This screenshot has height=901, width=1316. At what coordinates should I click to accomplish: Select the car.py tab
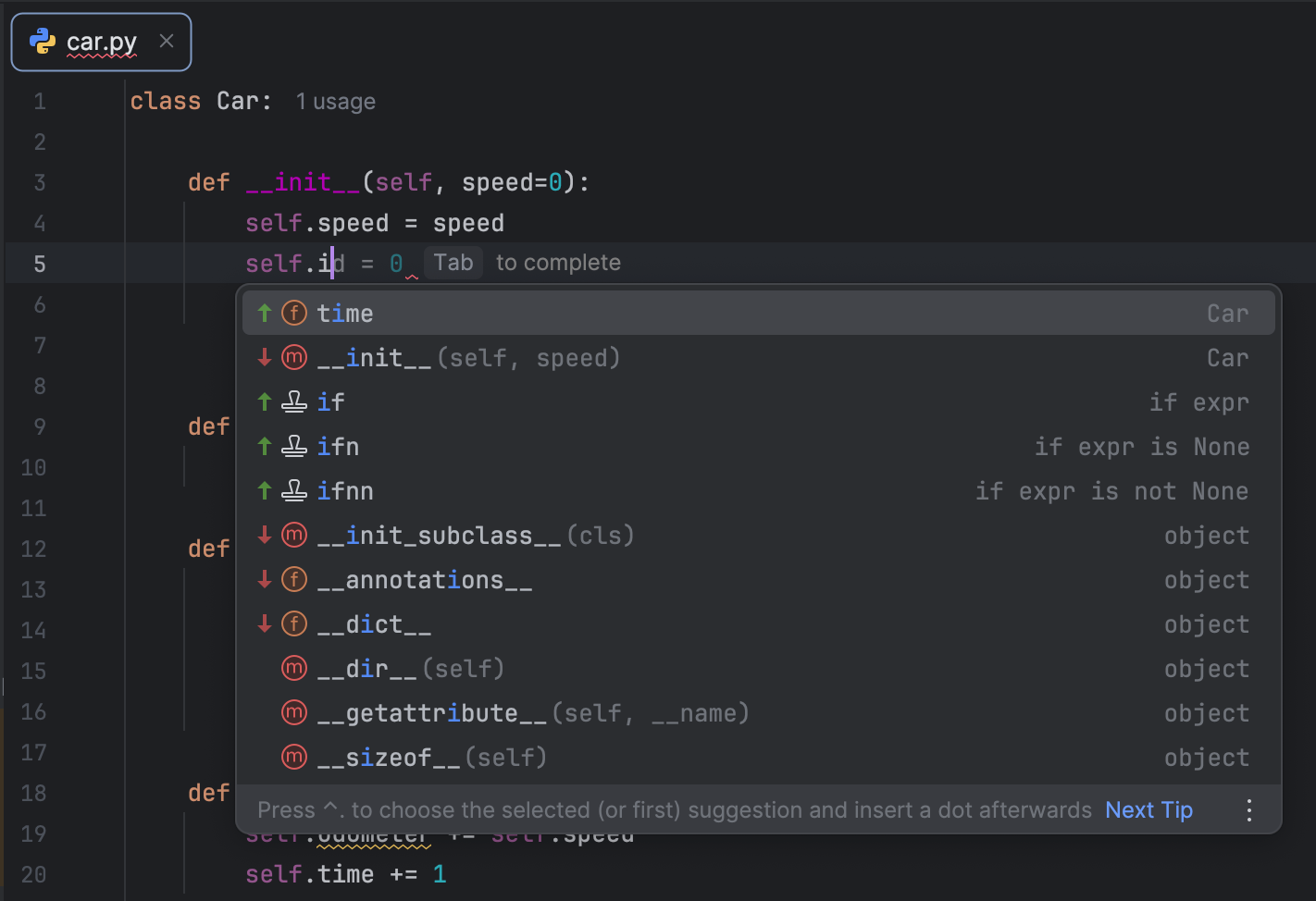coord(102,41)
